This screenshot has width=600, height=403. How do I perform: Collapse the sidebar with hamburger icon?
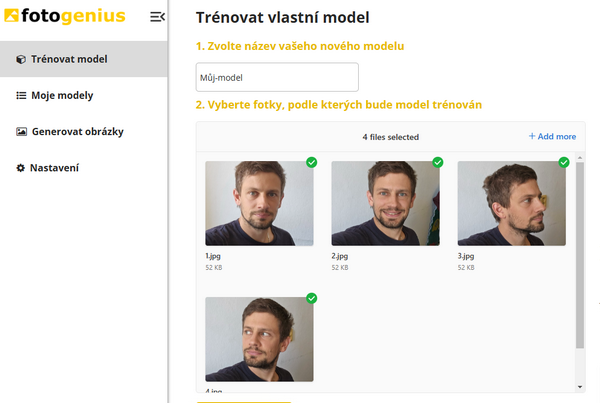pos(156,16)
